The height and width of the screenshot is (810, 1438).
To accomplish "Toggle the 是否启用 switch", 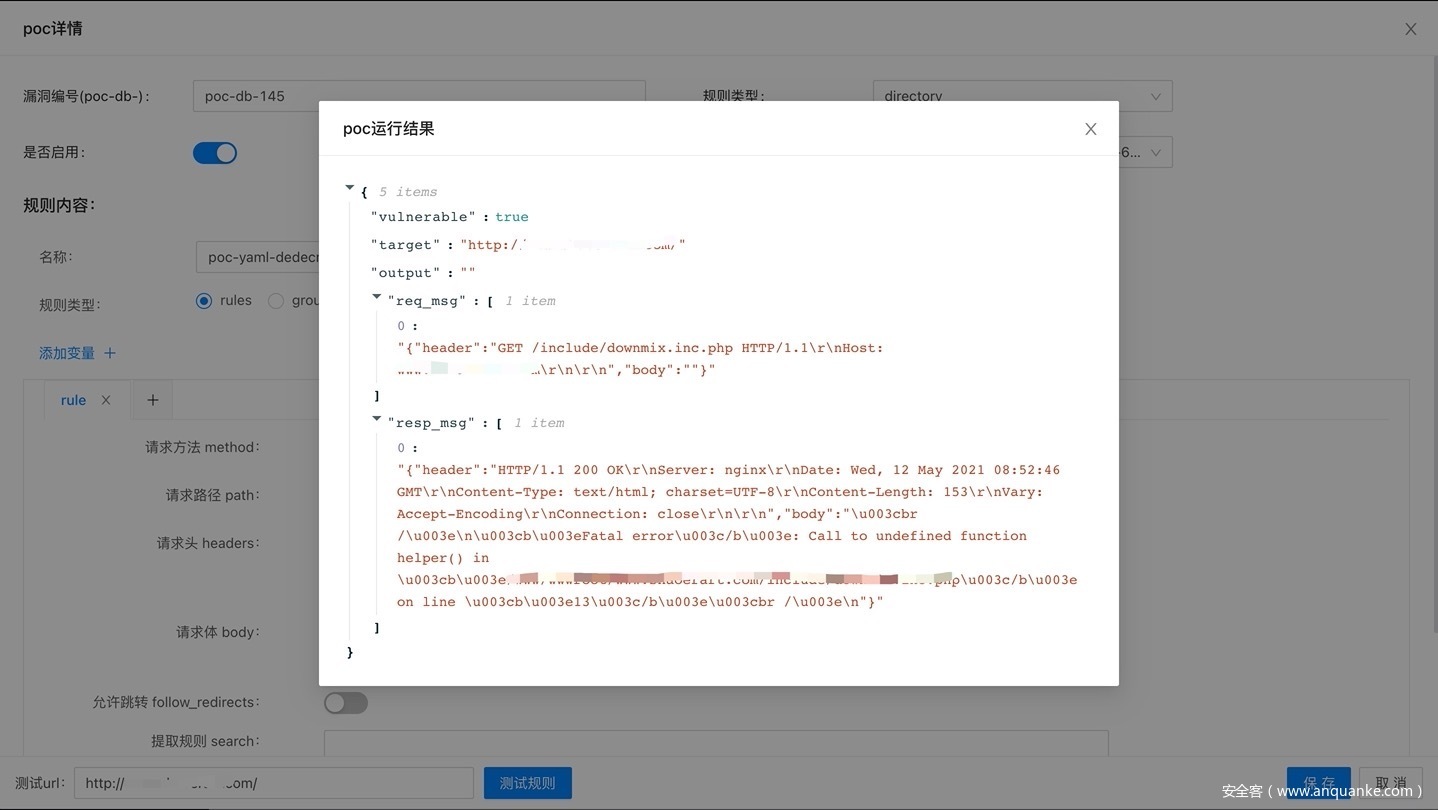I will tap(215, 153).
